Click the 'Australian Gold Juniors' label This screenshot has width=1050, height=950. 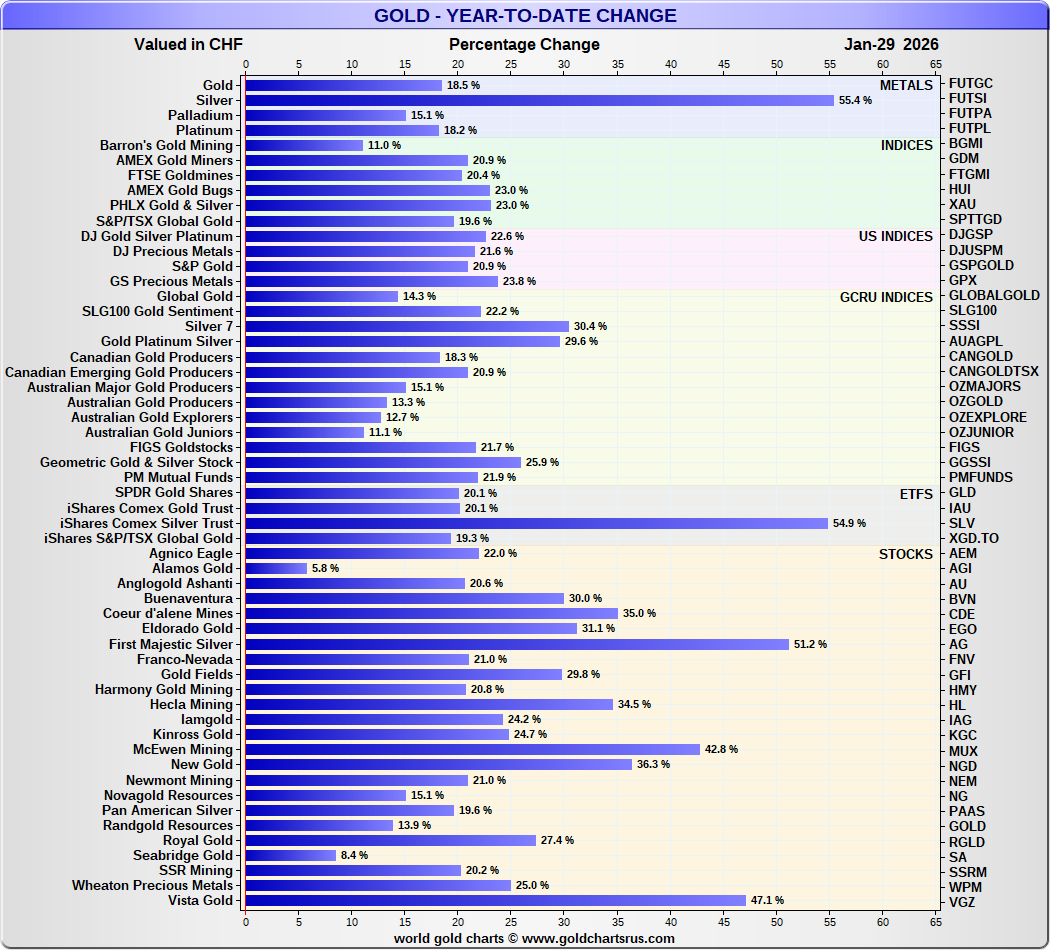tap(159, 432)
